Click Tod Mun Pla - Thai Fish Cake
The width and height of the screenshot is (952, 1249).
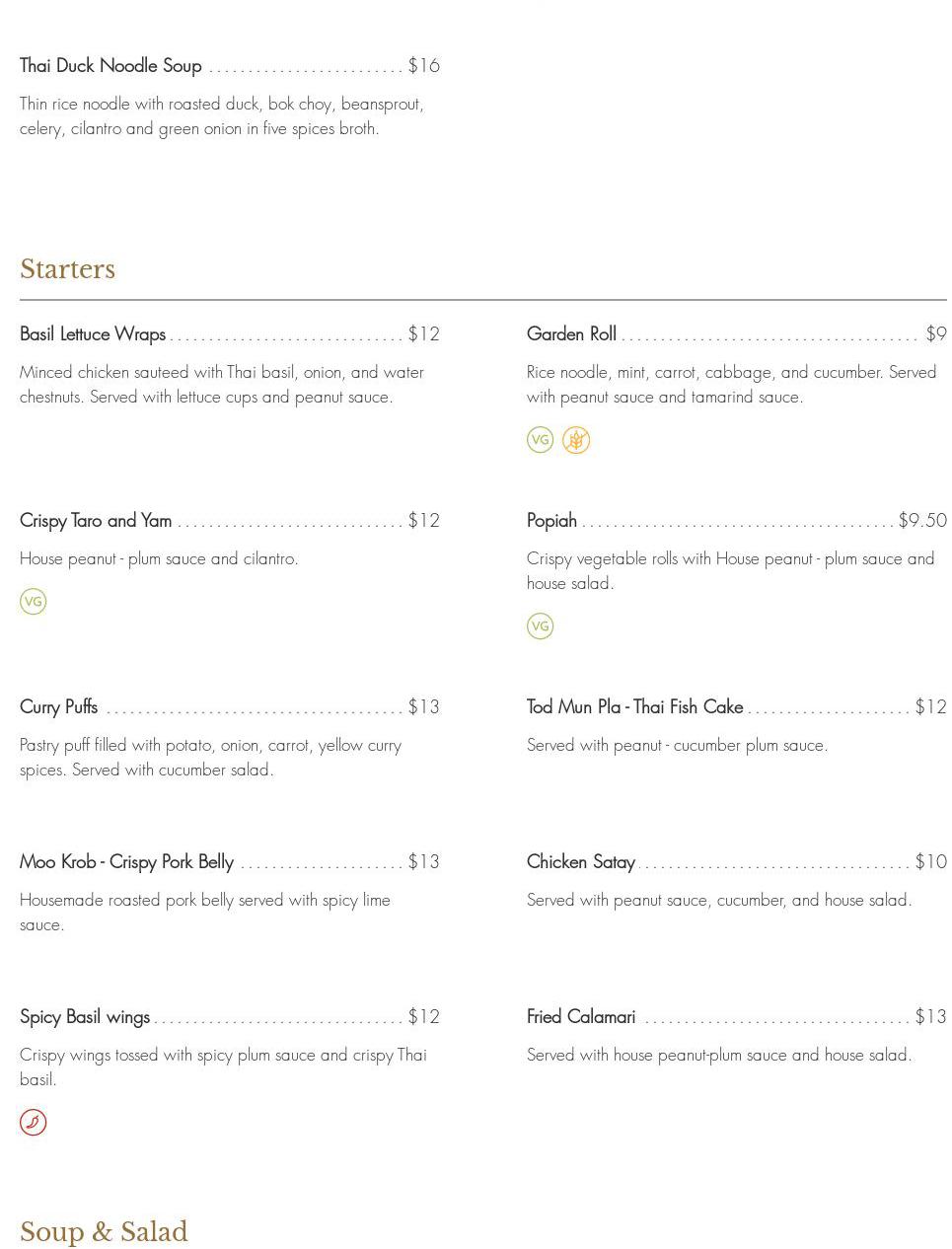634,707
